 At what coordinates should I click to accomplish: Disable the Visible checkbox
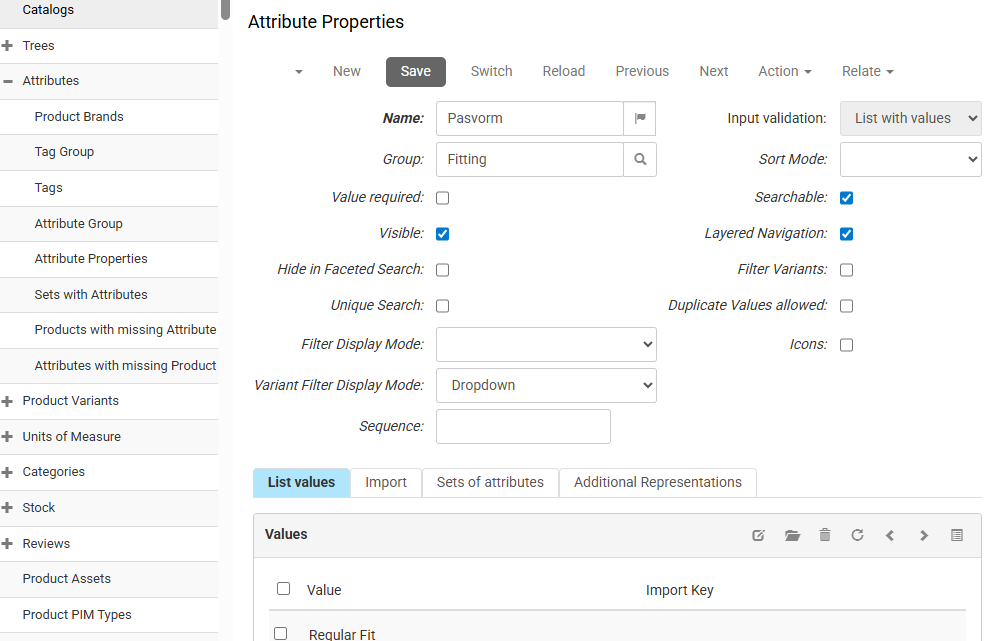pos(442,233)
